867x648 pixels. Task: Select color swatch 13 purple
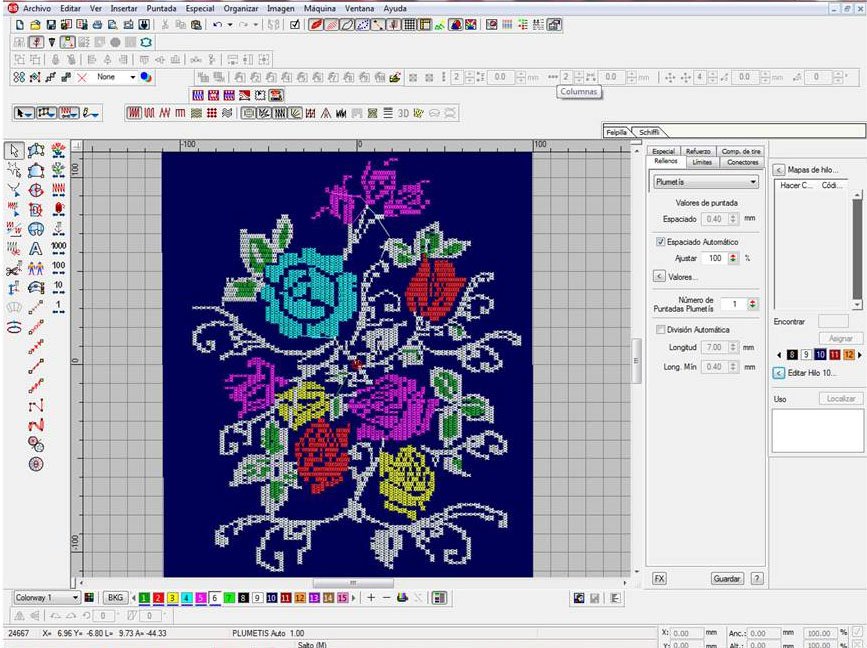314,598
